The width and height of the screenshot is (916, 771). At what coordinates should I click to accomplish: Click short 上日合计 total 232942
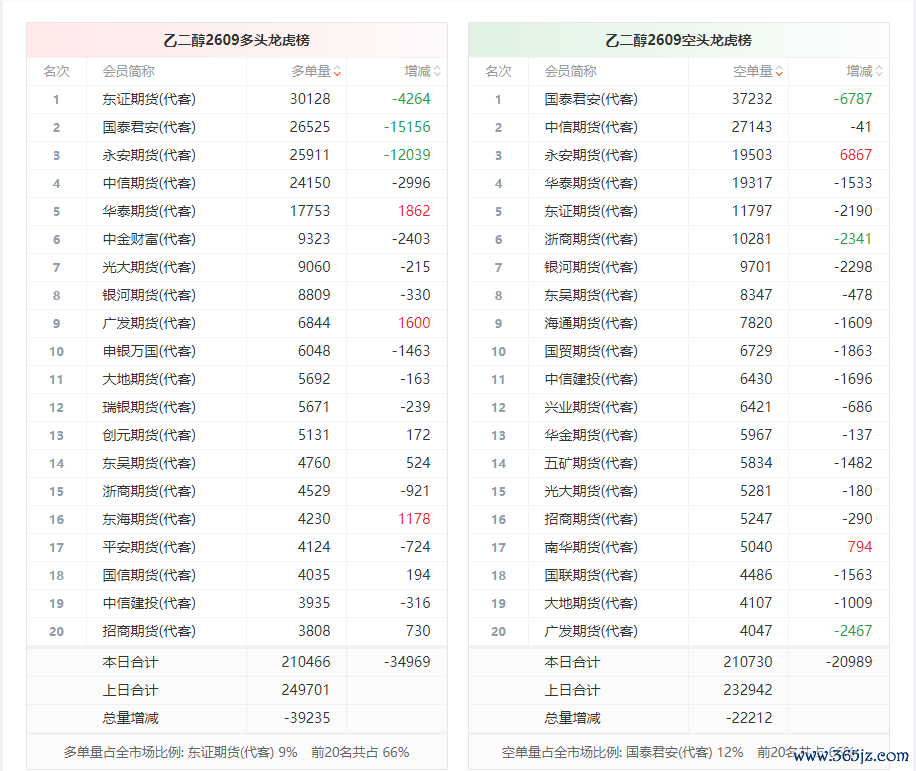(748, 690)
